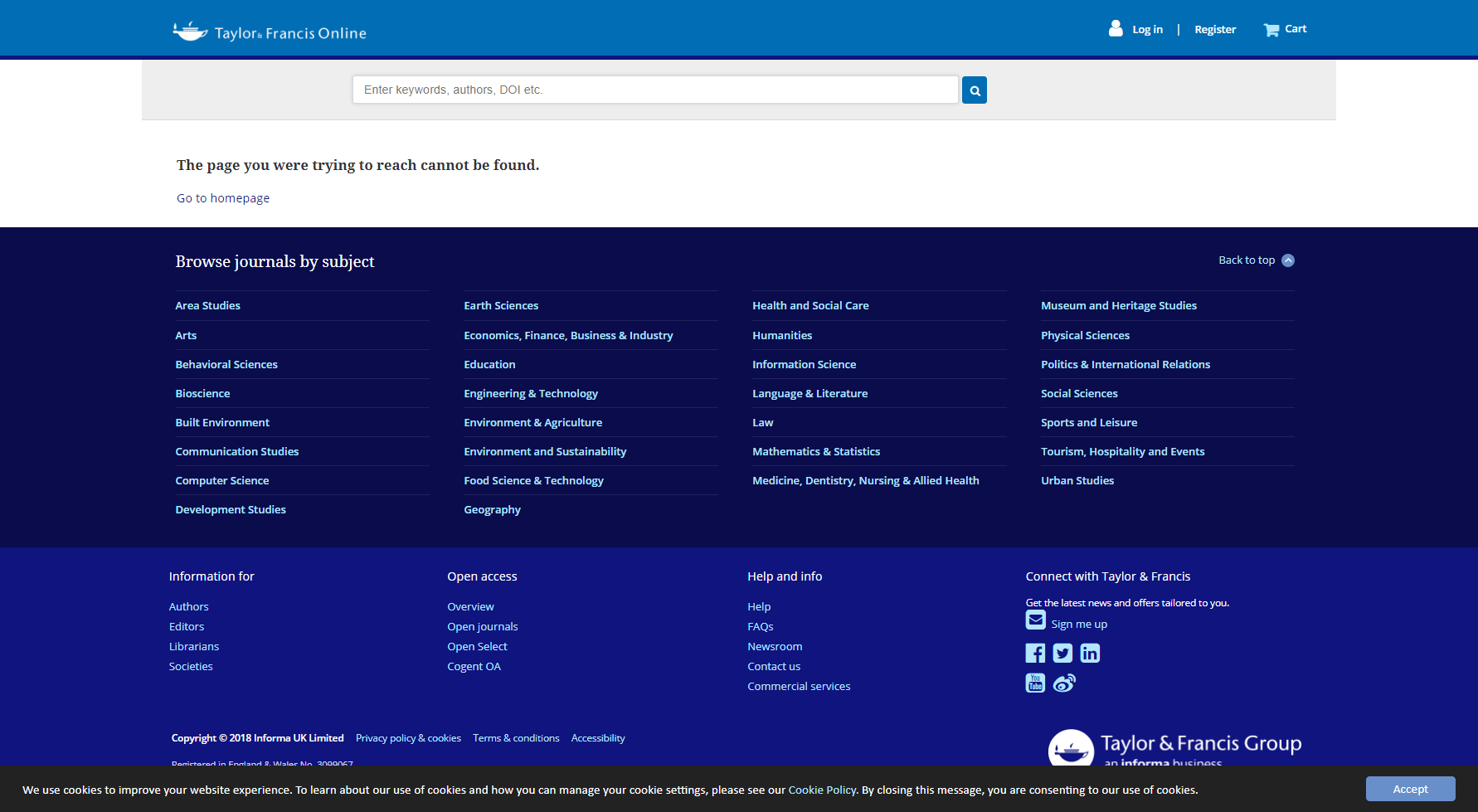Browse Sports and Leisure journals
This screenshot has width=1478, height=812.
1089,423
